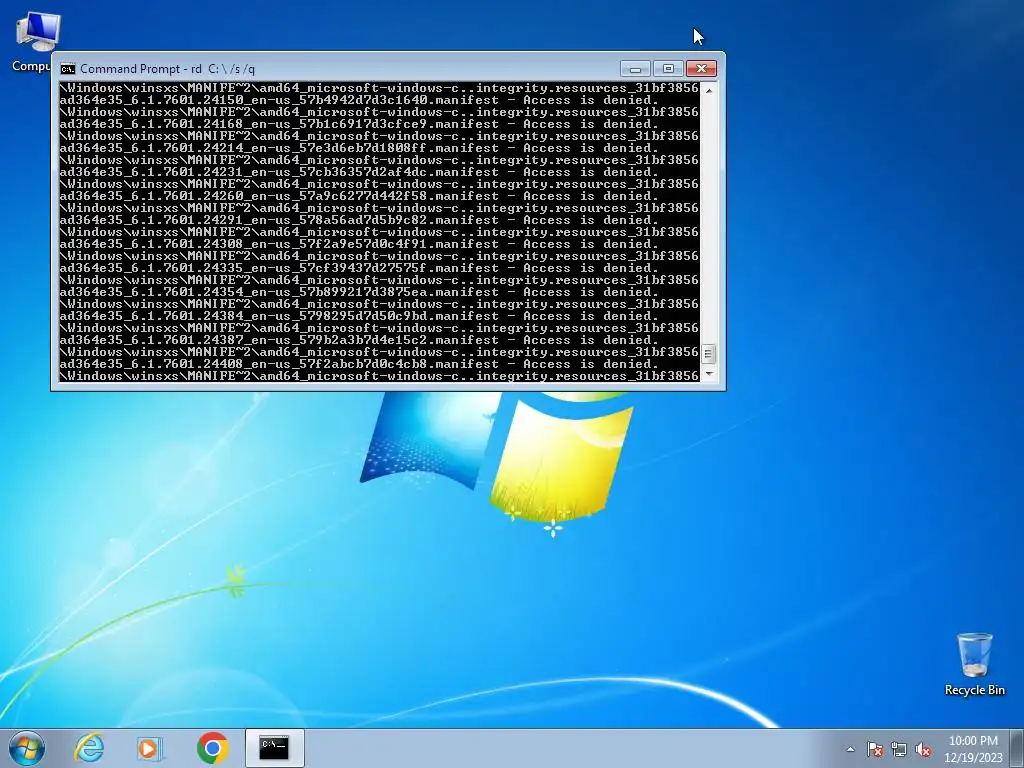Click the line containing 57b1c6917d3cfce9.manifest
Image resolution: width=1024 pixels, height=768 pixels.
[359, 124]
